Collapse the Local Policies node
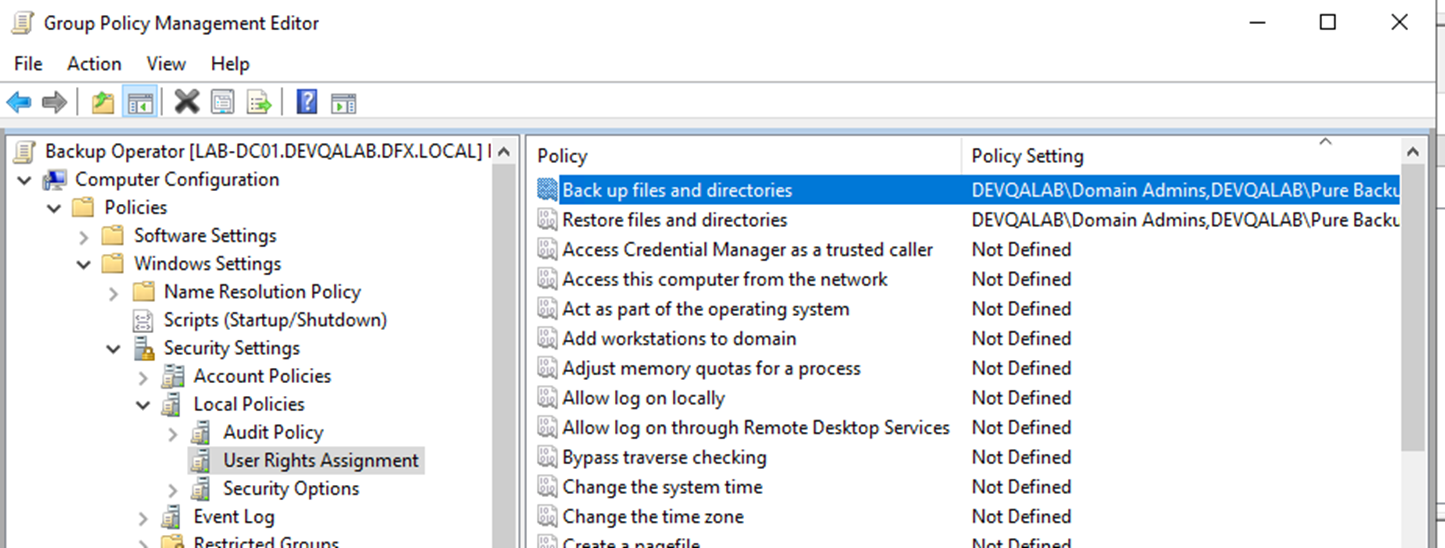Screen dimensions: 1445x548 143,404
